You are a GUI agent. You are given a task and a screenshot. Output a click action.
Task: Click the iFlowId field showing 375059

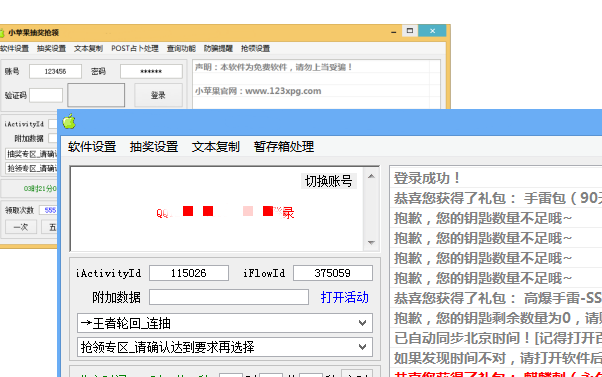[x=332, y=273]
